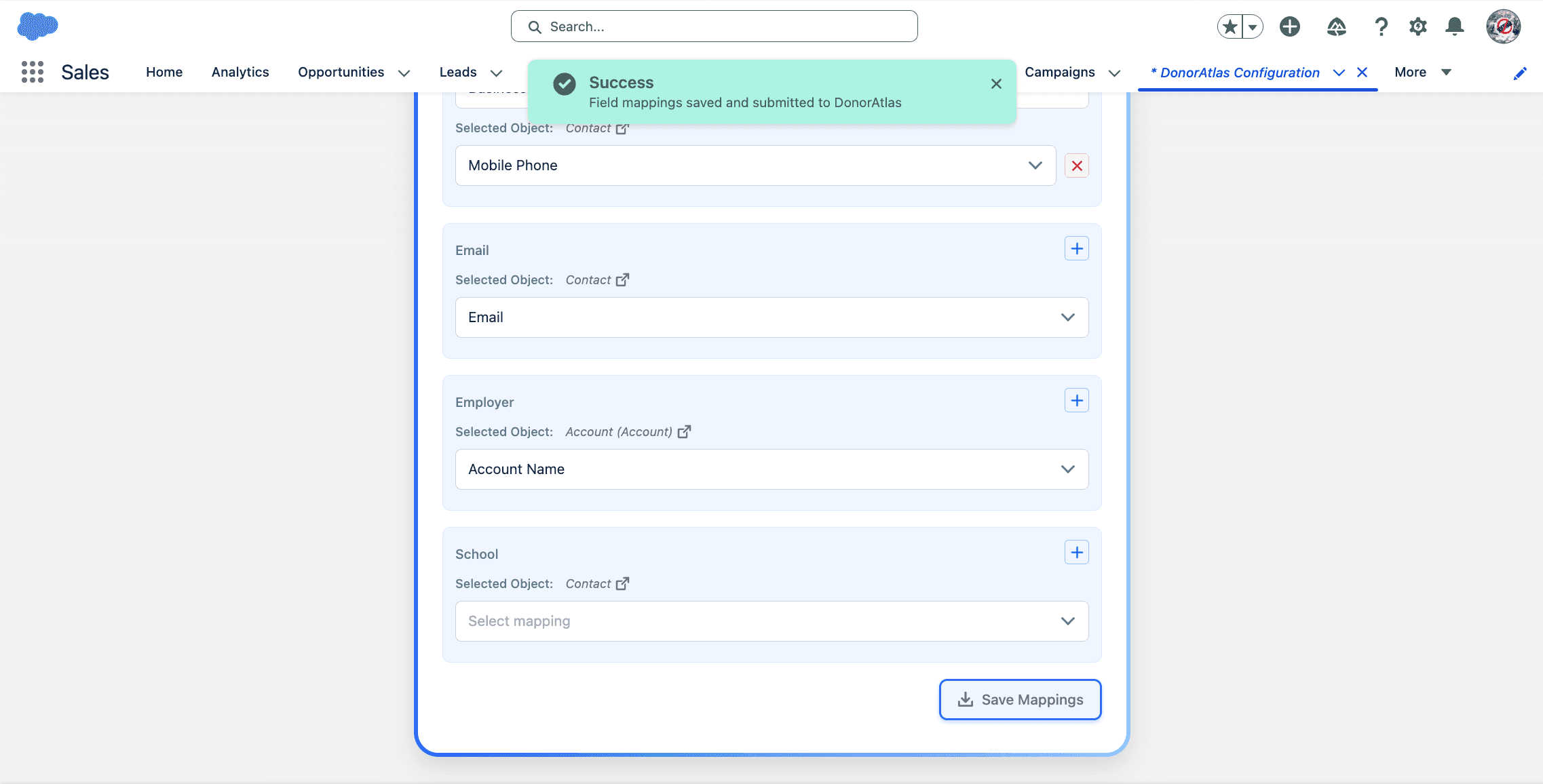The width and height of the screenshot is (1543, 784).
Task: Open the Account Name field dropdown
Action: tap(770, 469)
